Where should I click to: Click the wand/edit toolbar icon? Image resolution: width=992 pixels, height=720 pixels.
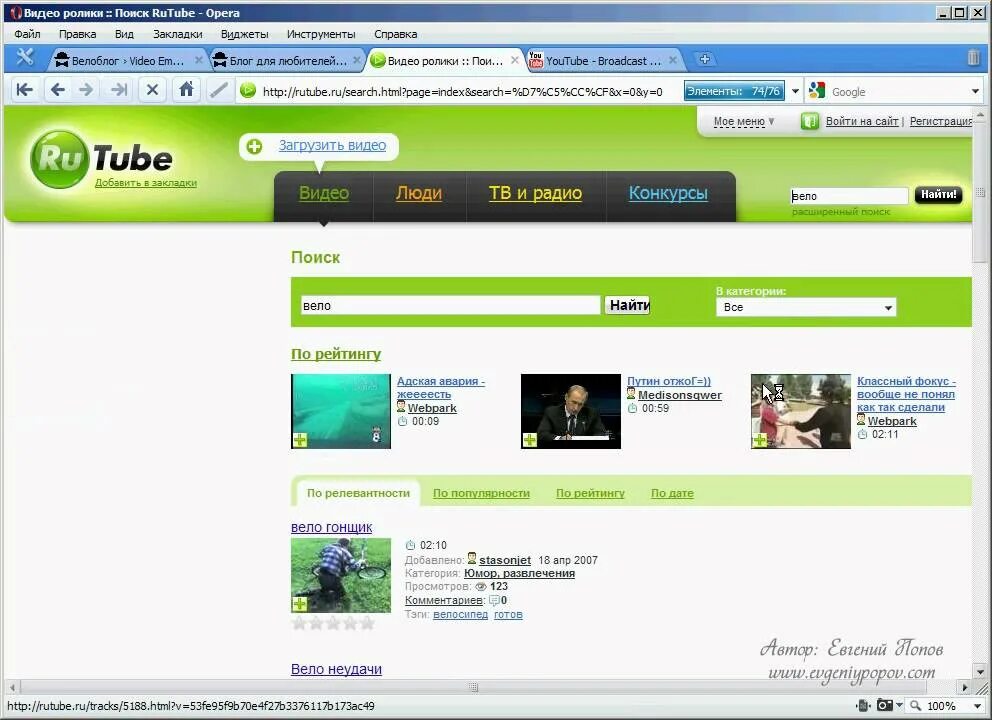(219, 90)
